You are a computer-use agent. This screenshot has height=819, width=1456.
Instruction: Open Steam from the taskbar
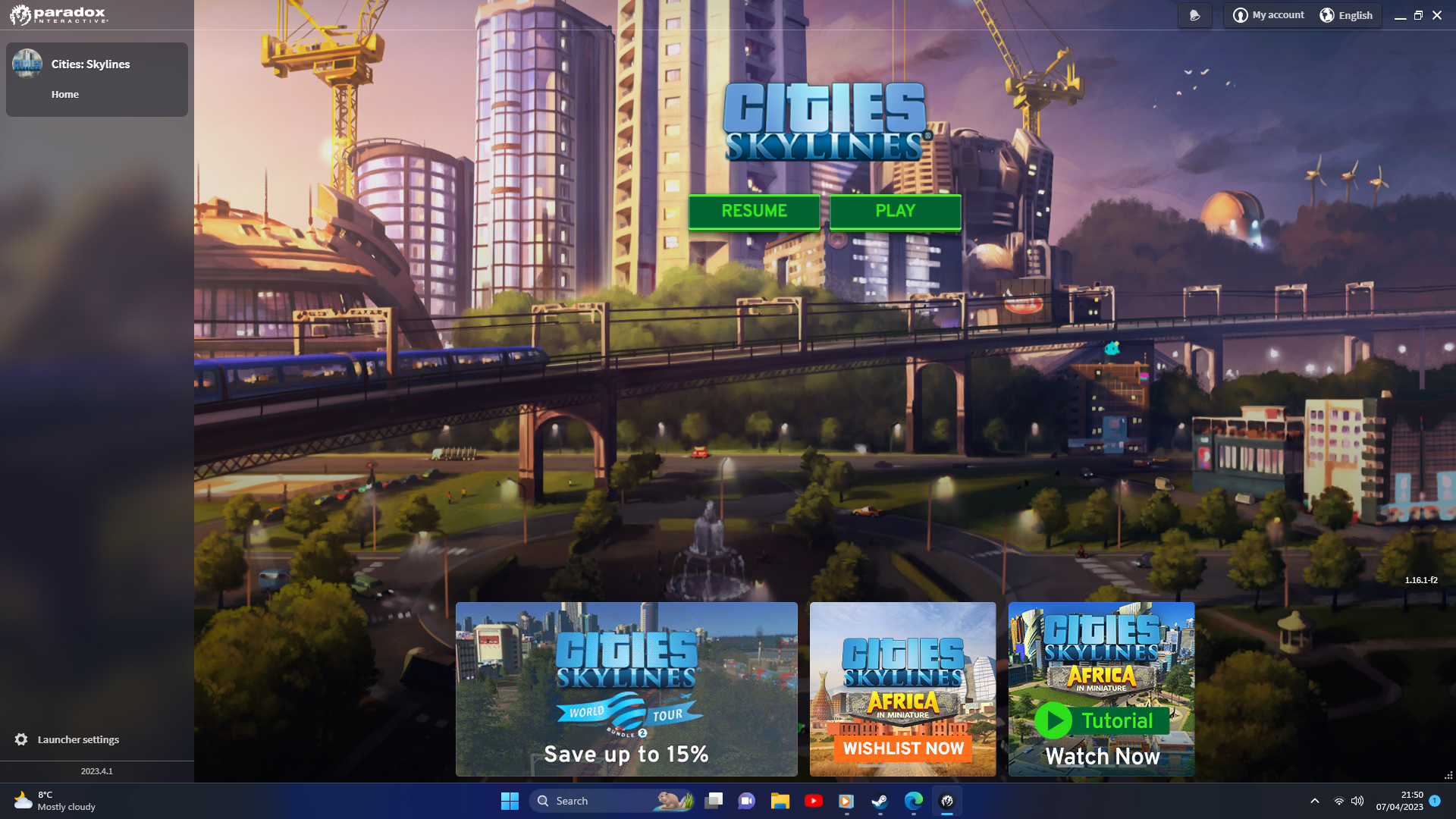pyautogui.click(x=880, y=801)
